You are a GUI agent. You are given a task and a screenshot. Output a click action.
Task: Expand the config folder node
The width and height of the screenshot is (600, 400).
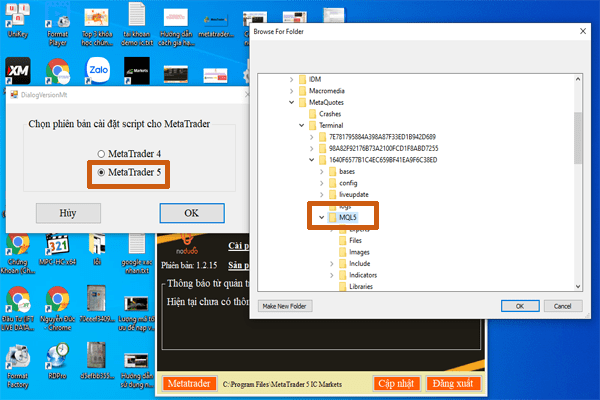[x=322, y=183]
